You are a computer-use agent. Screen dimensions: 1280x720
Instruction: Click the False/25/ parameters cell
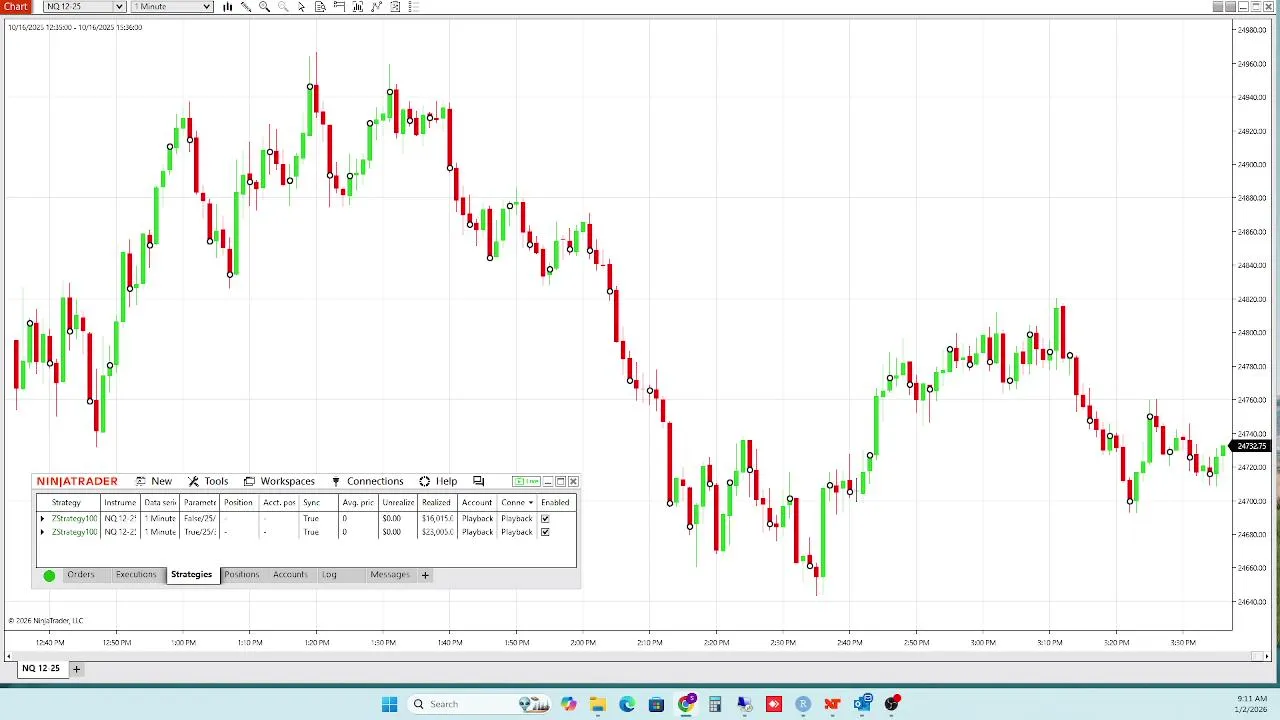199,518
